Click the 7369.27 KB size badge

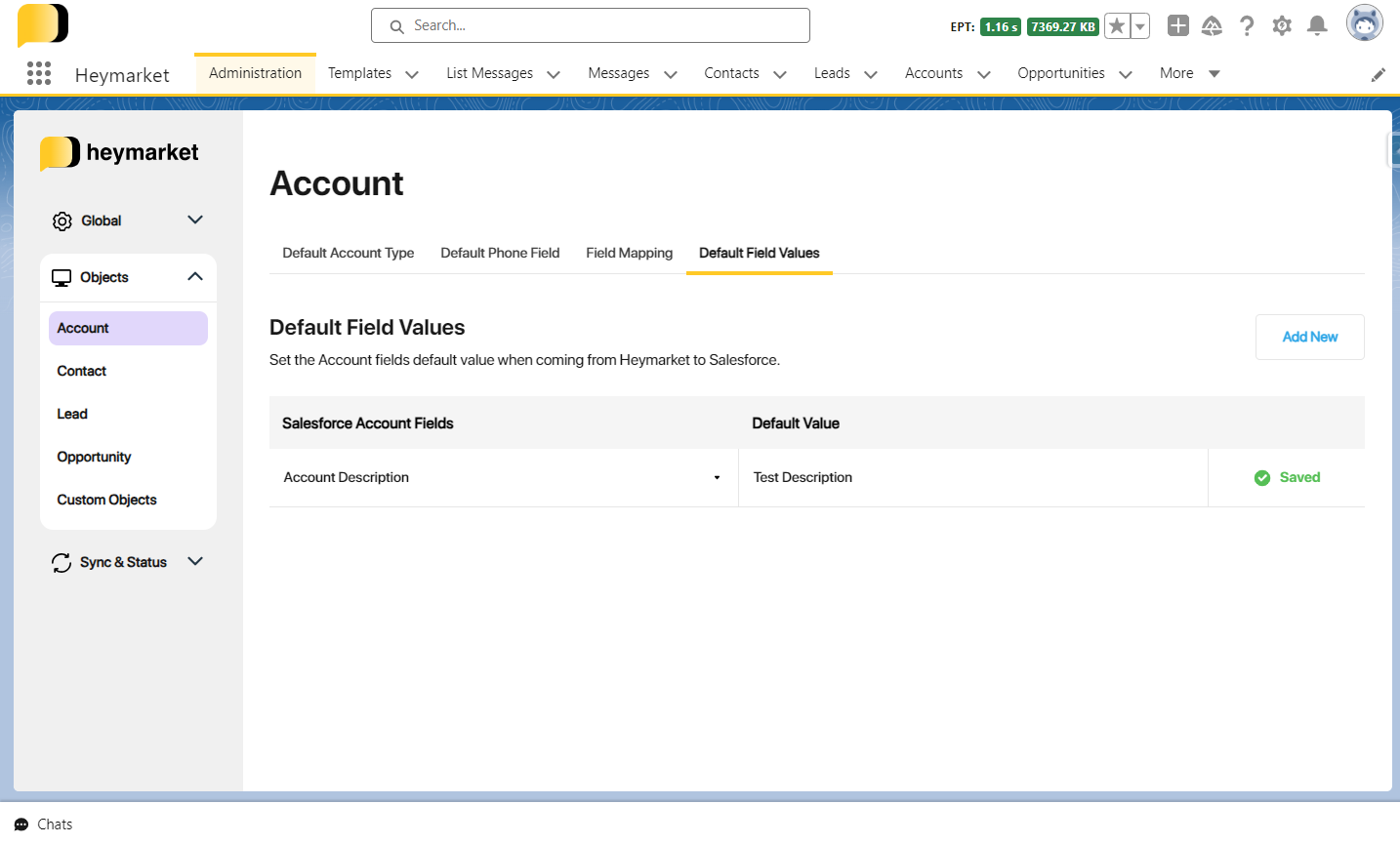pos(1063,27)
